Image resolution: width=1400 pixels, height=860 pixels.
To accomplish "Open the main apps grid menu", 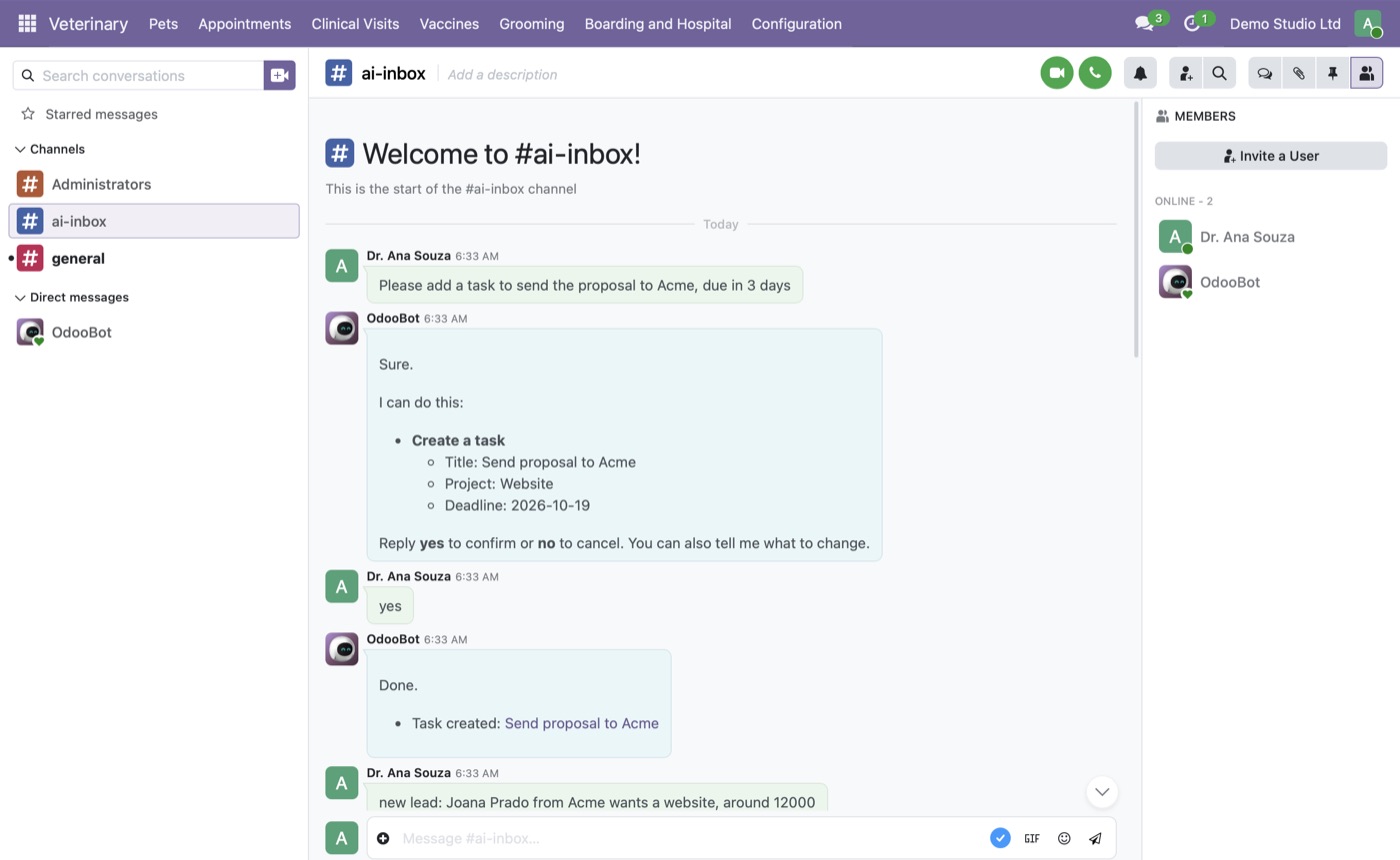I will coord(27,23).
